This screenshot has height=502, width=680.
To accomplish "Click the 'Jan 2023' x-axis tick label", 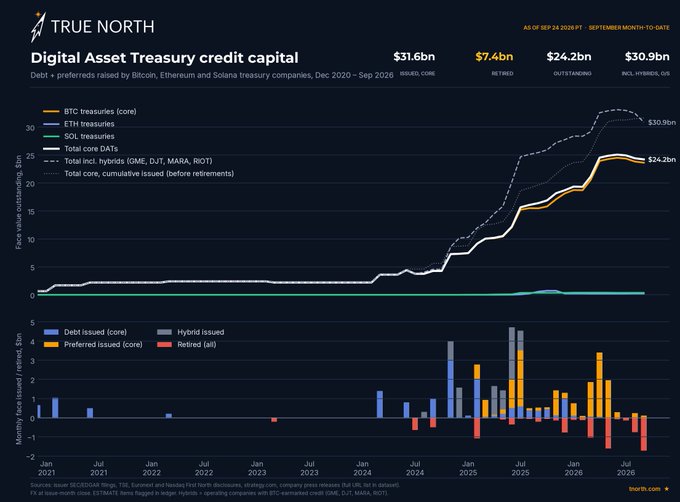I will [257, 468].
